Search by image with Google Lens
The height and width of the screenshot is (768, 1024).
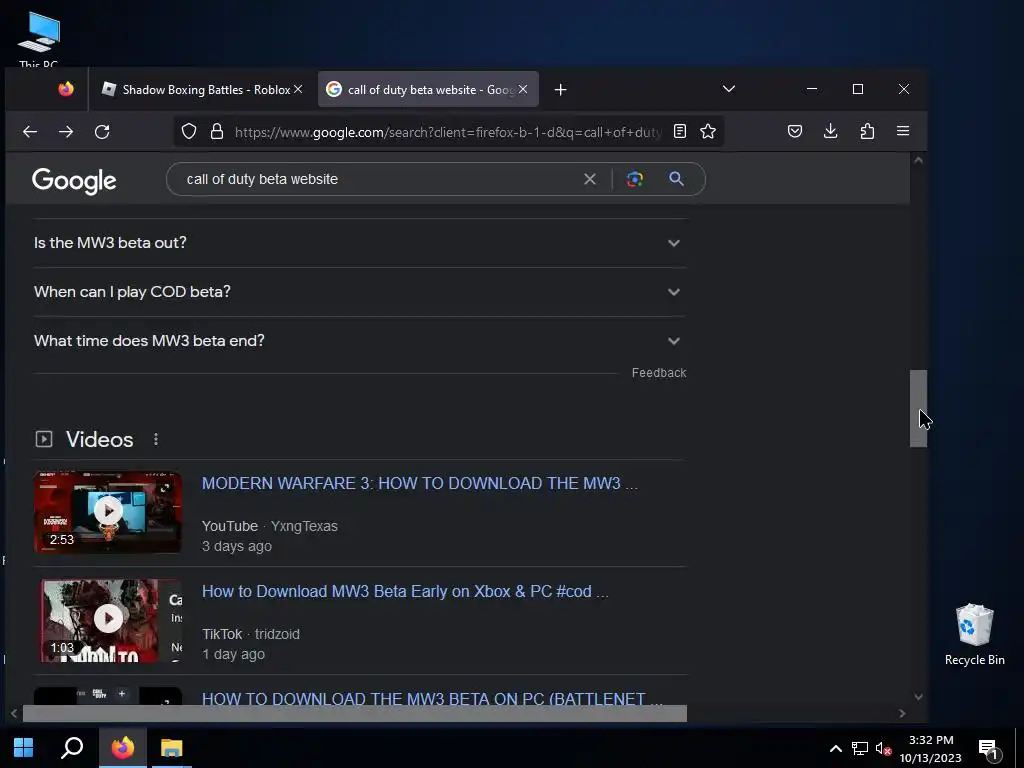635,179
